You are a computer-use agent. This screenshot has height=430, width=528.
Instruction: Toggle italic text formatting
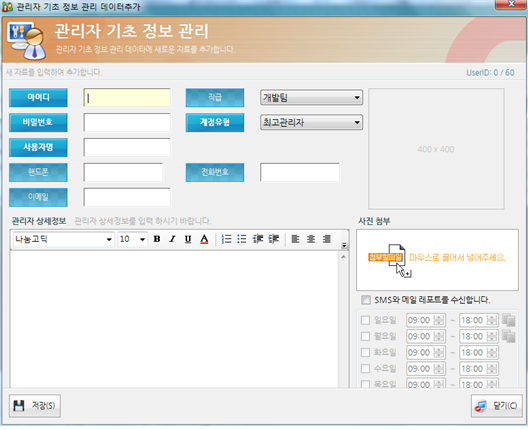pyautogui.click(x=172, y=239)
